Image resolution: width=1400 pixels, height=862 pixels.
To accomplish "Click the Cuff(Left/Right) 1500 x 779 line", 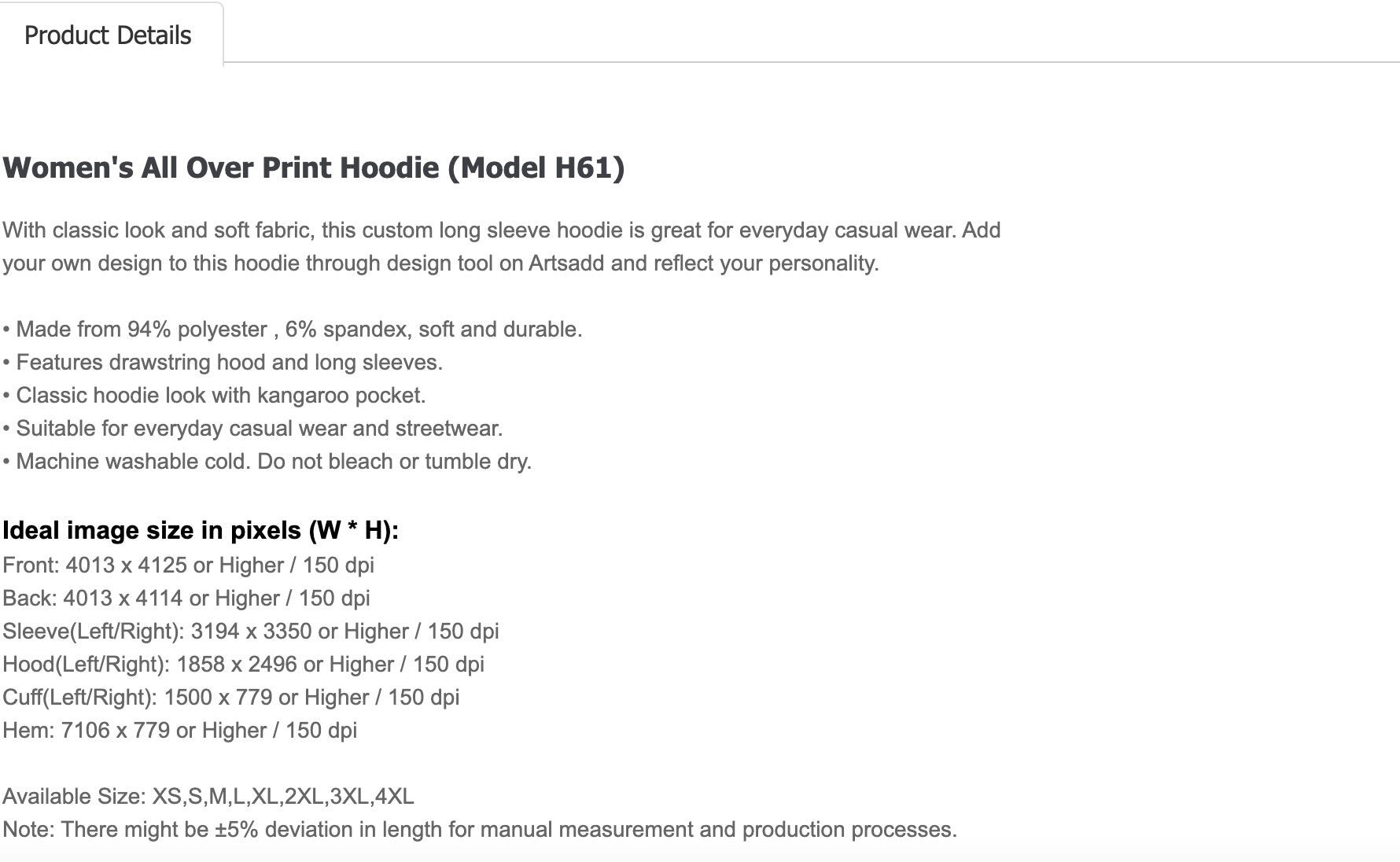I will tap(230, 698).
